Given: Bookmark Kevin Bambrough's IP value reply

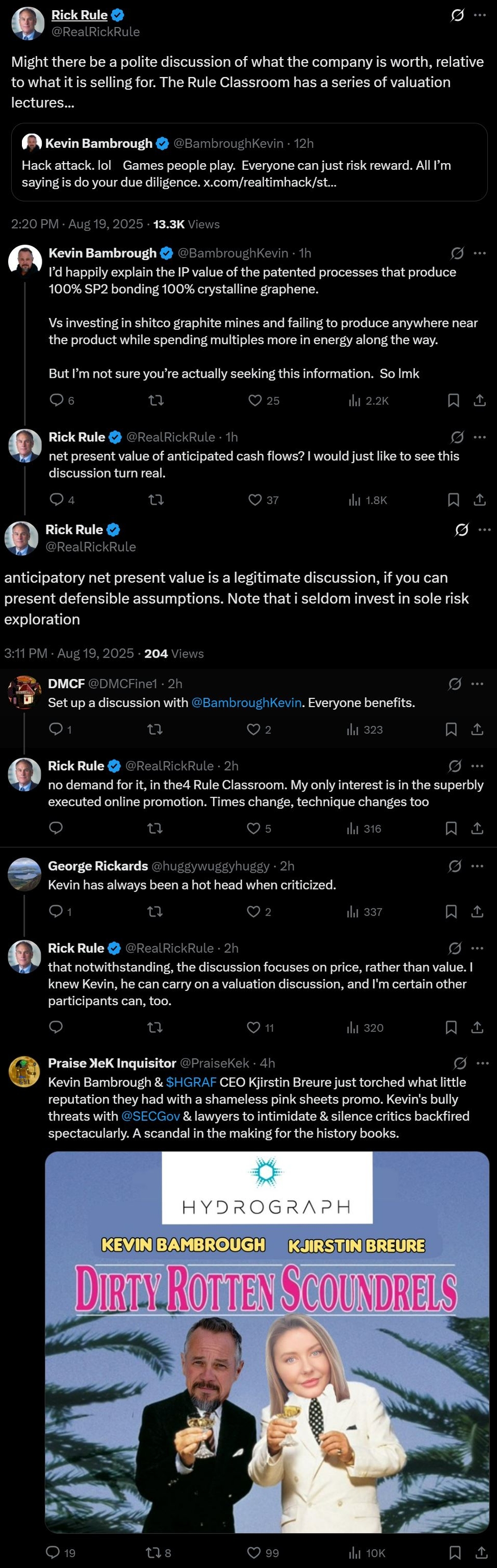Looking at the screenshot, I should [x=453, y=400].
